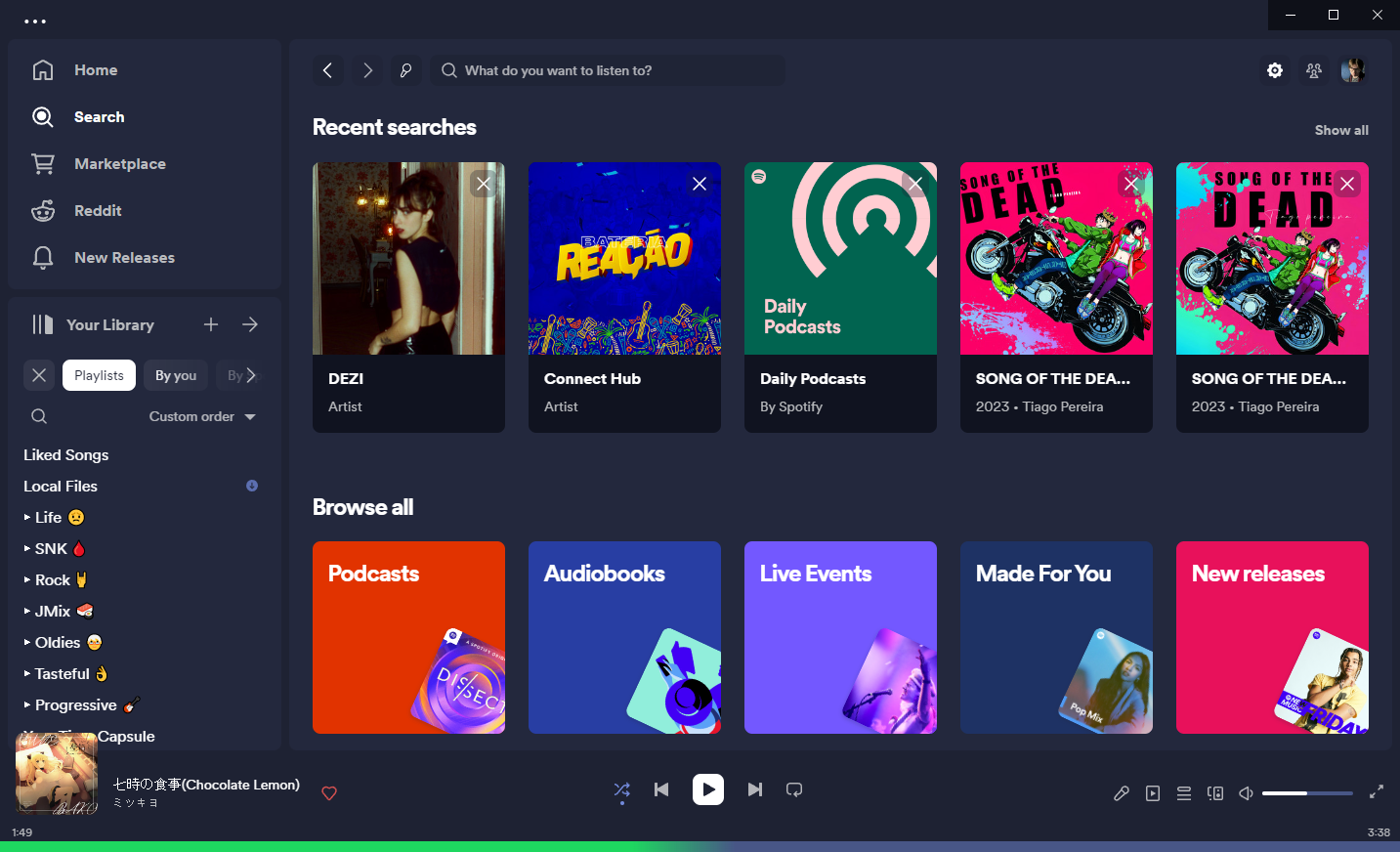
Task: Toggle repeat mode
Action: point(794,789)
